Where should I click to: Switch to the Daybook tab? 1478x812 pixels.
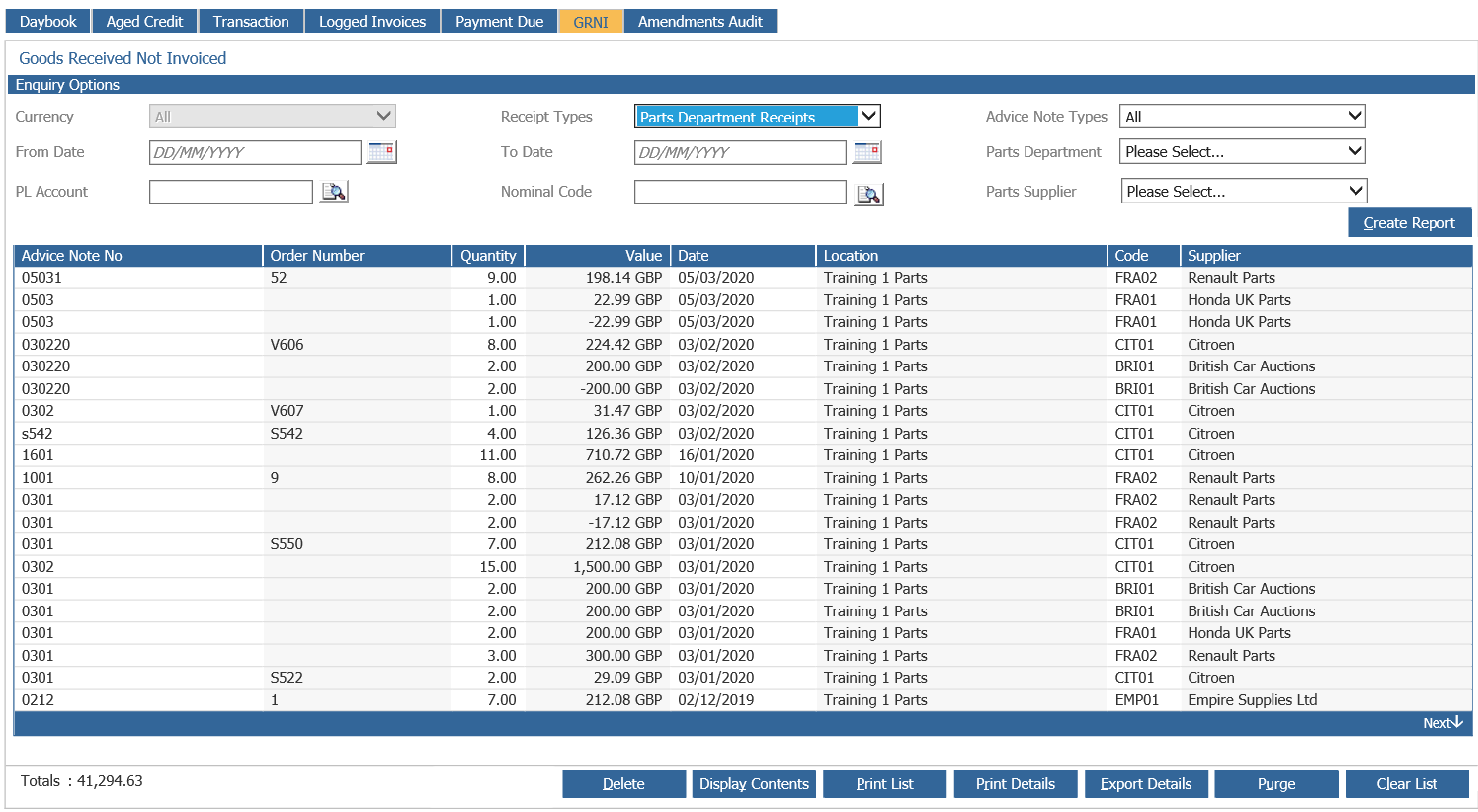(48, 22)
